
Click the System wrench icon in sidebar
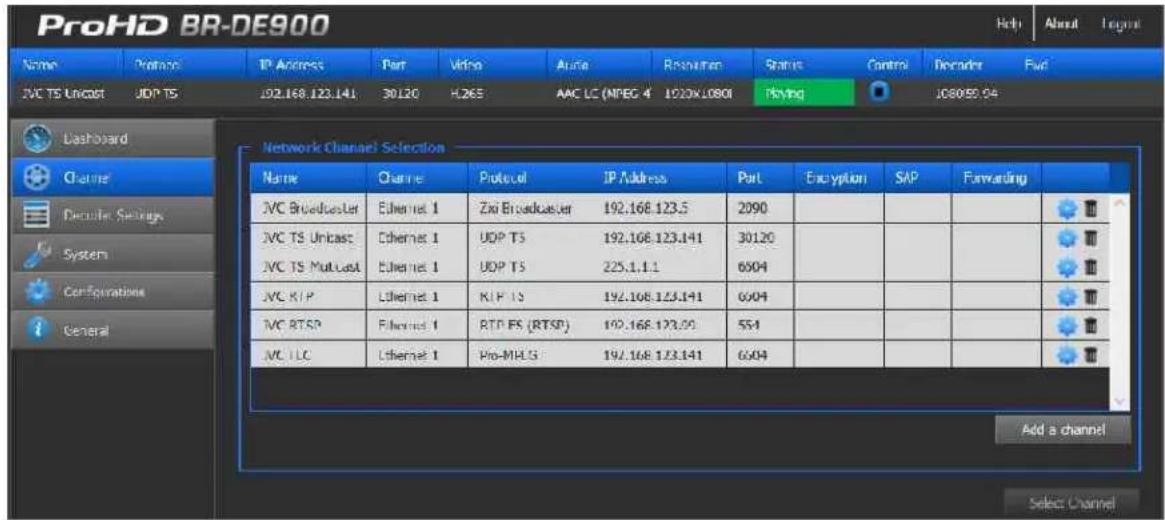click(38, 253)
